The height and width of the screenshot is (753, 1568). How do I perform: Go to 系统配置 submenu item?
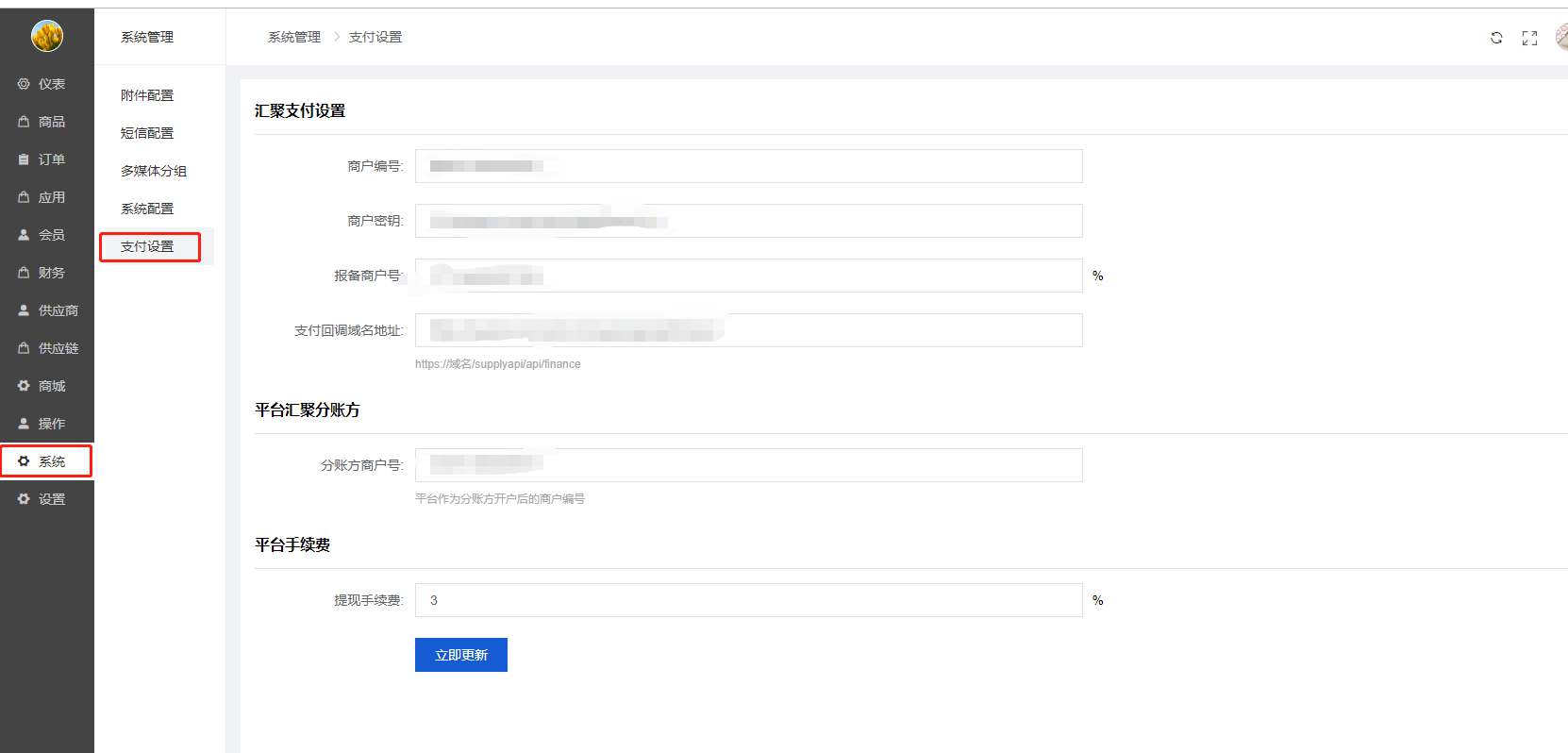[147, 209]
